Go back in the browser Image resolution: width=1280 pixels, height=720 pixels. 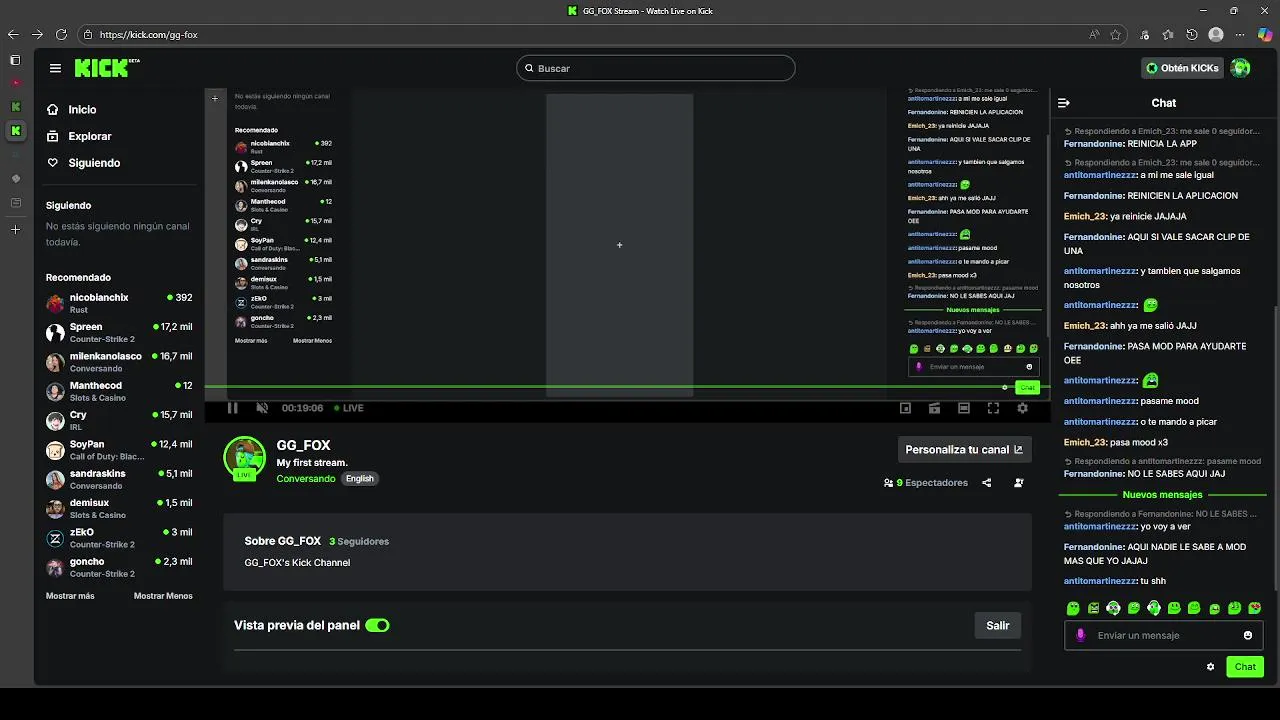(x=13, y=34)
